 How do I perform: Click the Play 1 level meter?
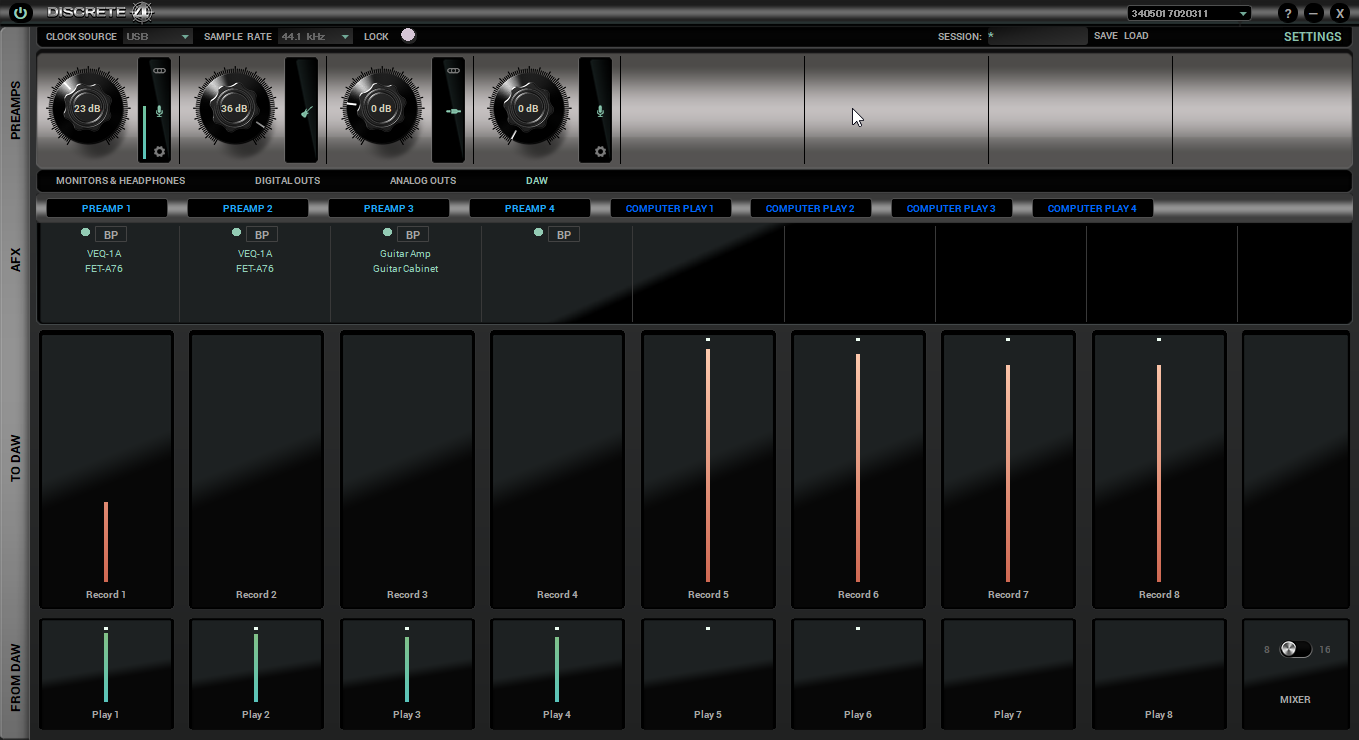click(105, 668)
